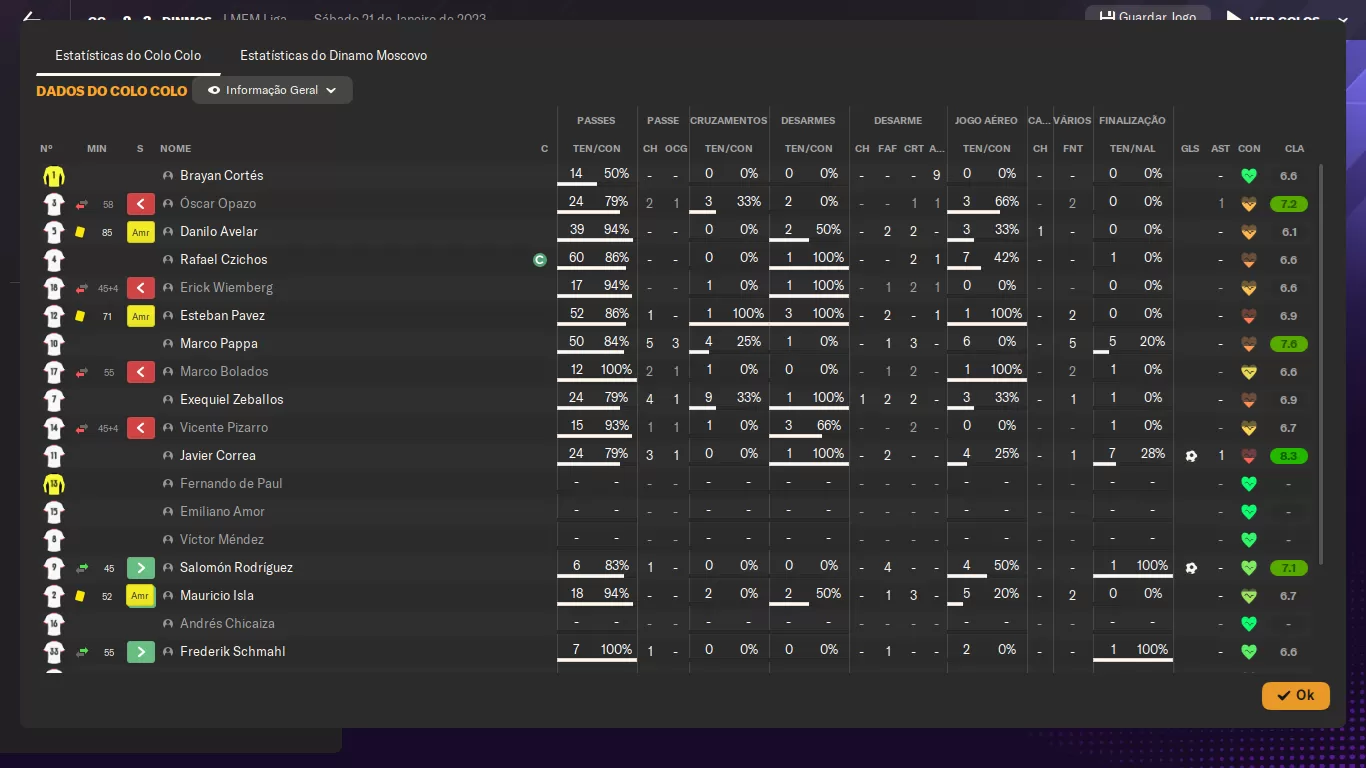Click Óscar Opazo red substituted-off badge

140,204
